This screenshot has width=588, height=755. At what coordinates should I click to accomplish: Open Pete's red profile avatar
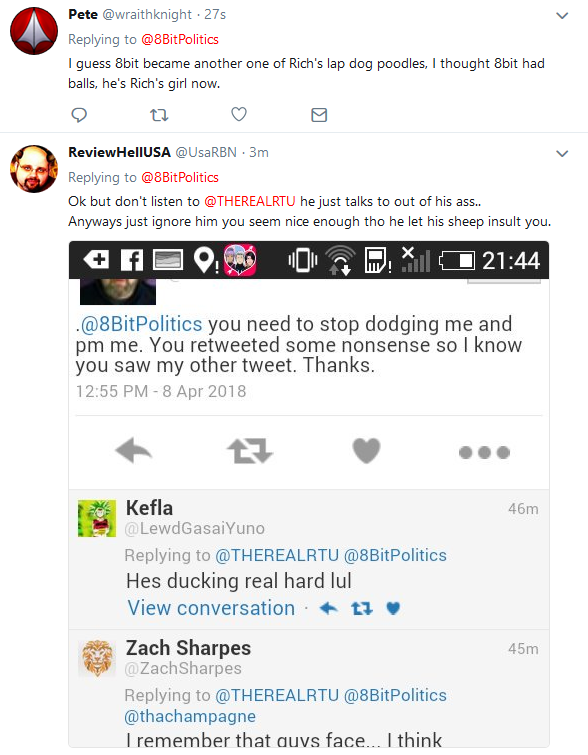(34, 31)
